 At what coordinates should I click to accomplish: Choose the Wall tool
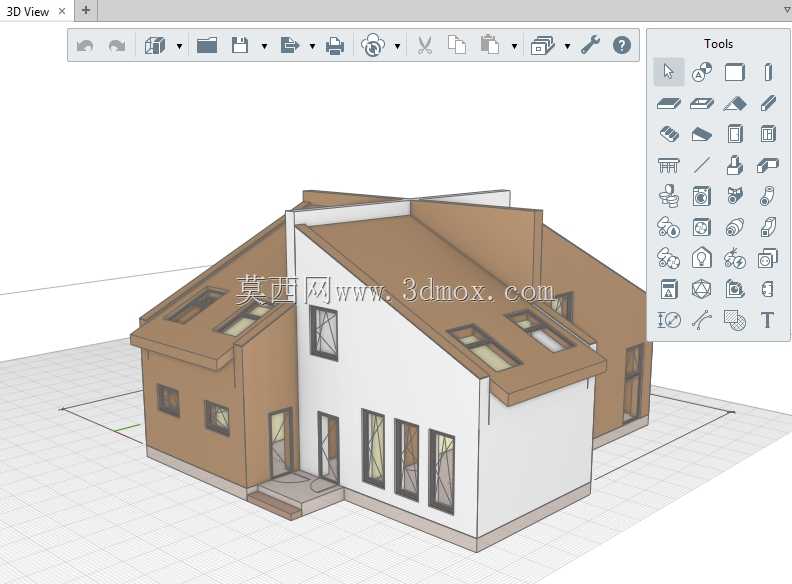[735, 72]
